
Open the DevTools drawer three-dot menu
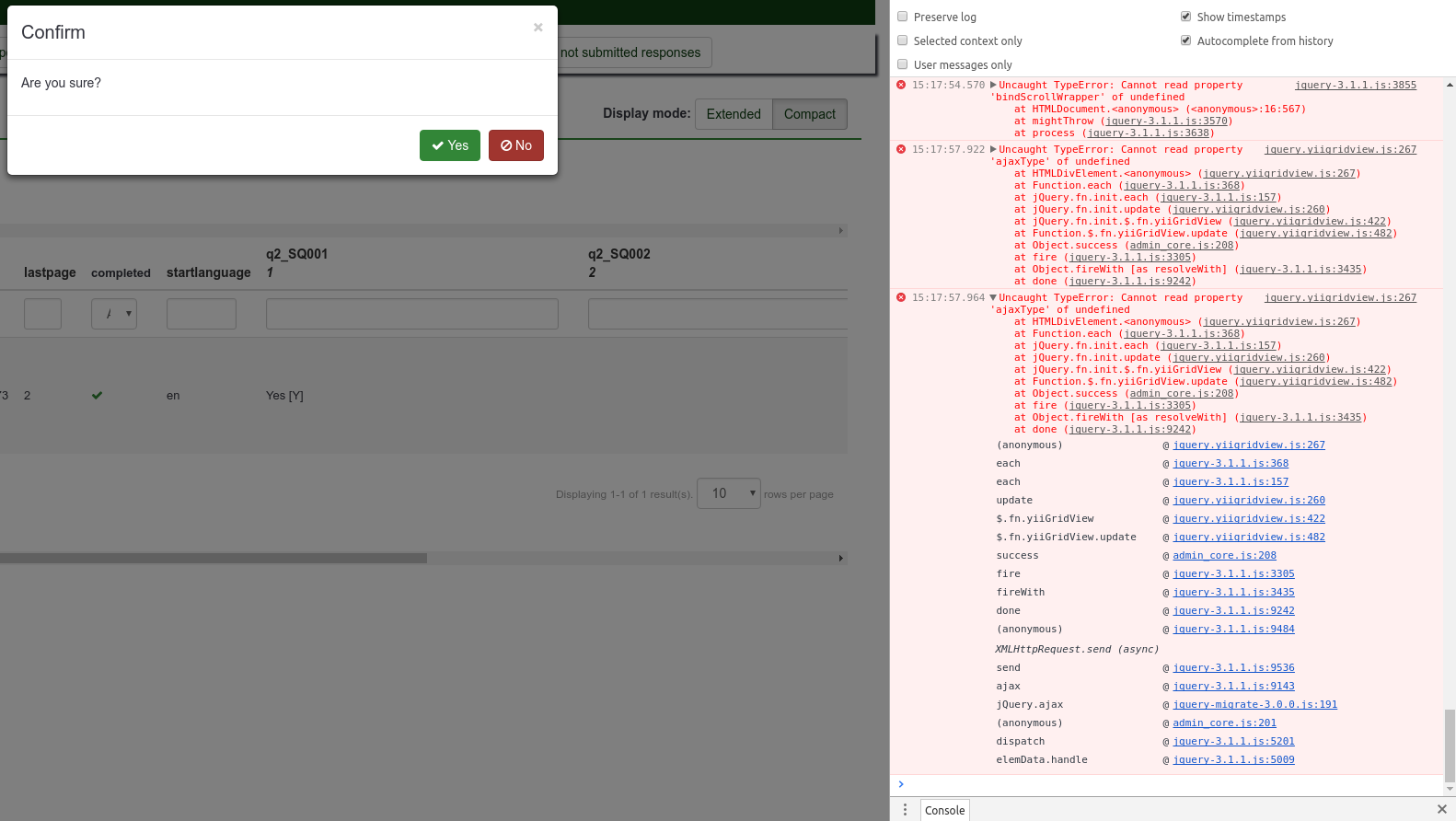click(905, 809)
